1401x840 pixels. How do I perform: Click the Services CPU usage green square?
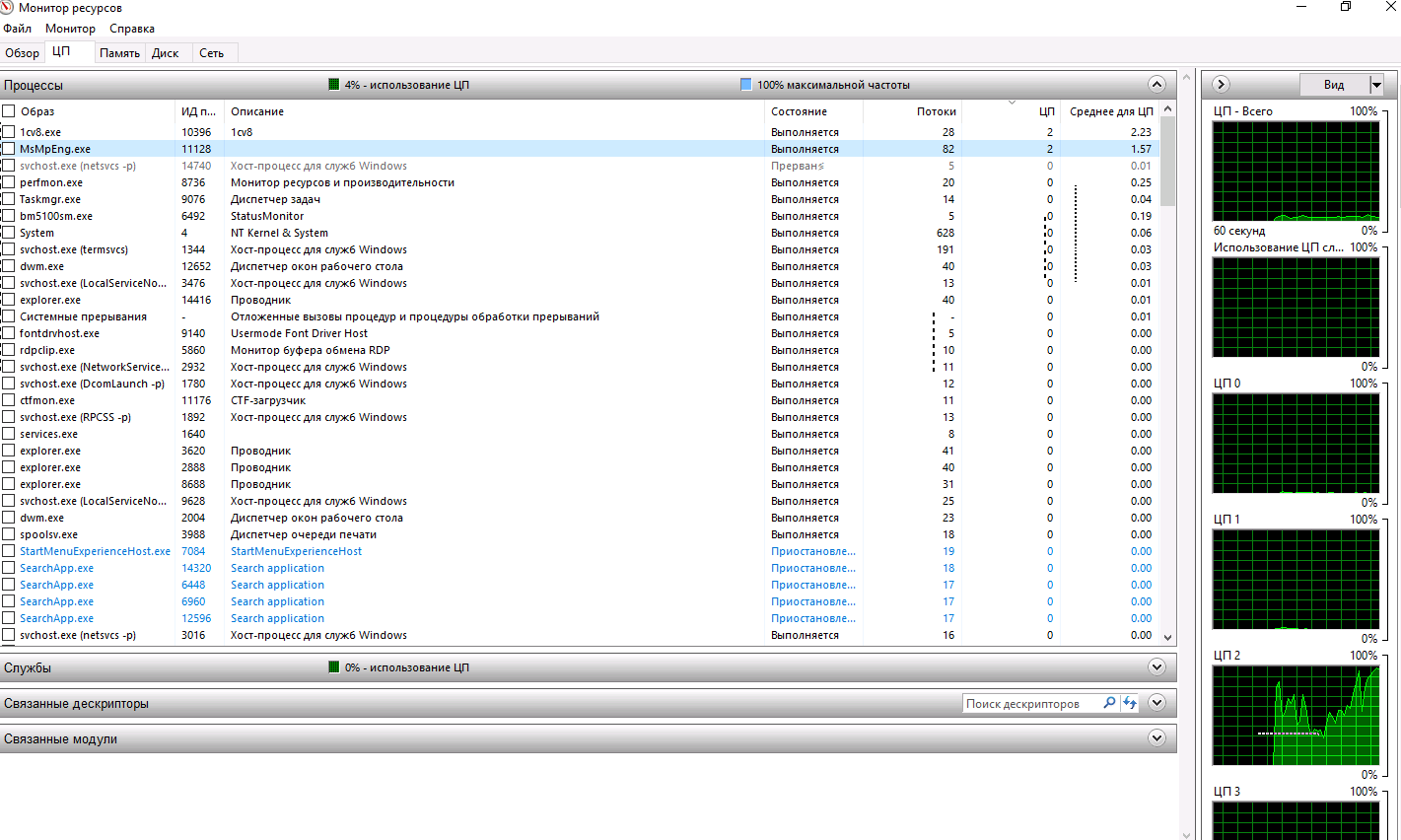click(333, 667)
